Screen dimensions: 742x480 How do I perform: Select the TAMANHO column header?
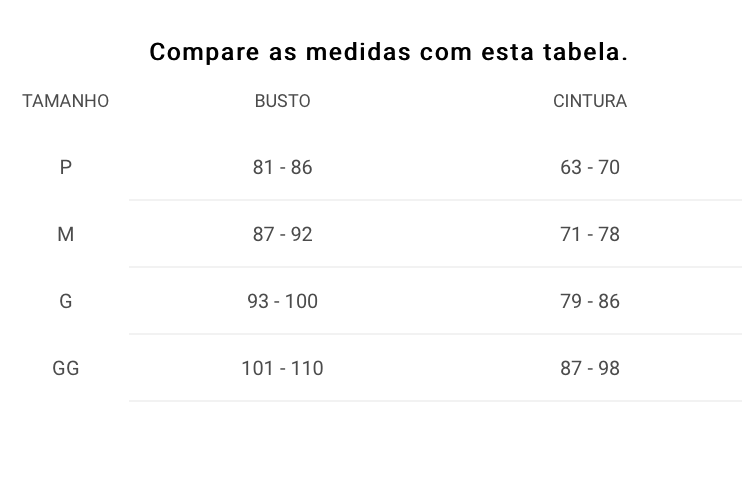click(x=65, y=101)
